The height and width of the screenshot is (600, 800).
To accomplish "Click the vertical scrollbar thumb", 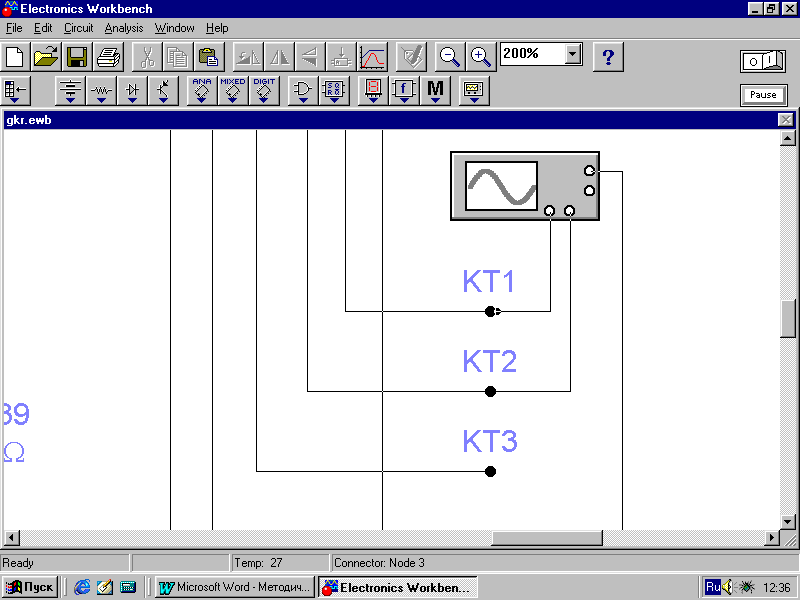I will (x=788, y=318).
